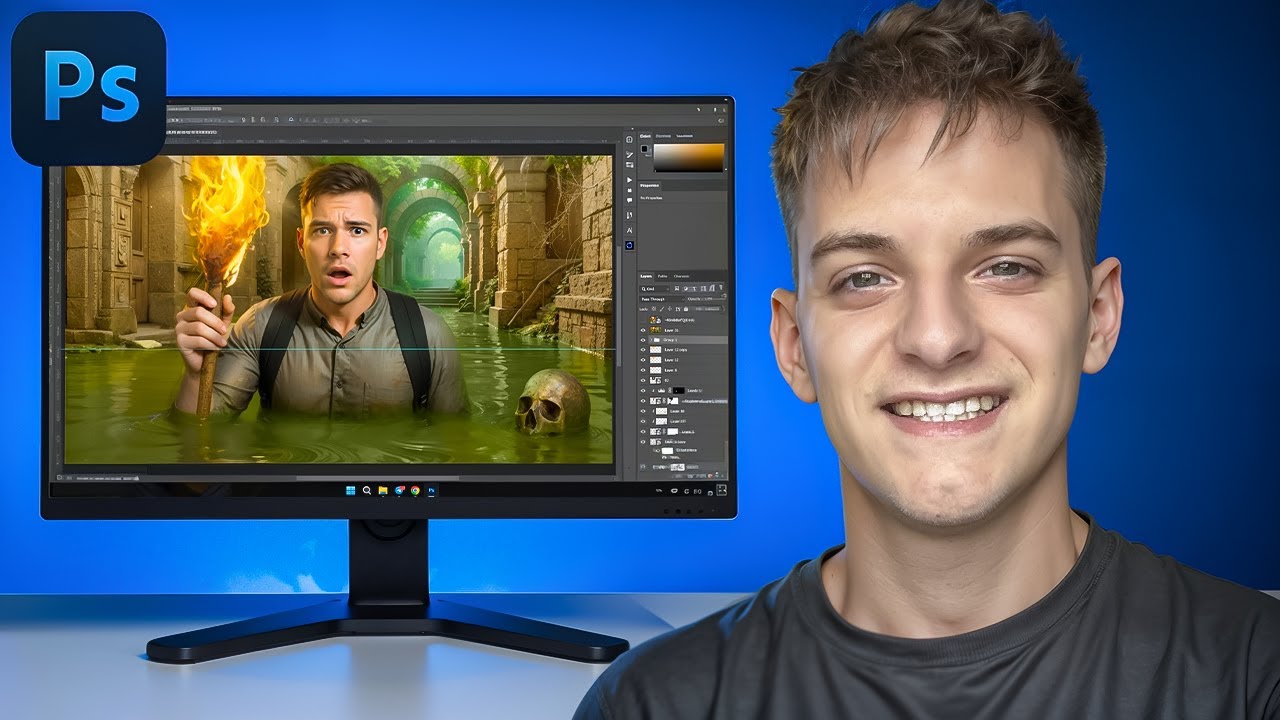Click the Levels 1 mask thumbnail
This screenshot has width=1280, height=720.
click(x=678, y=390)
